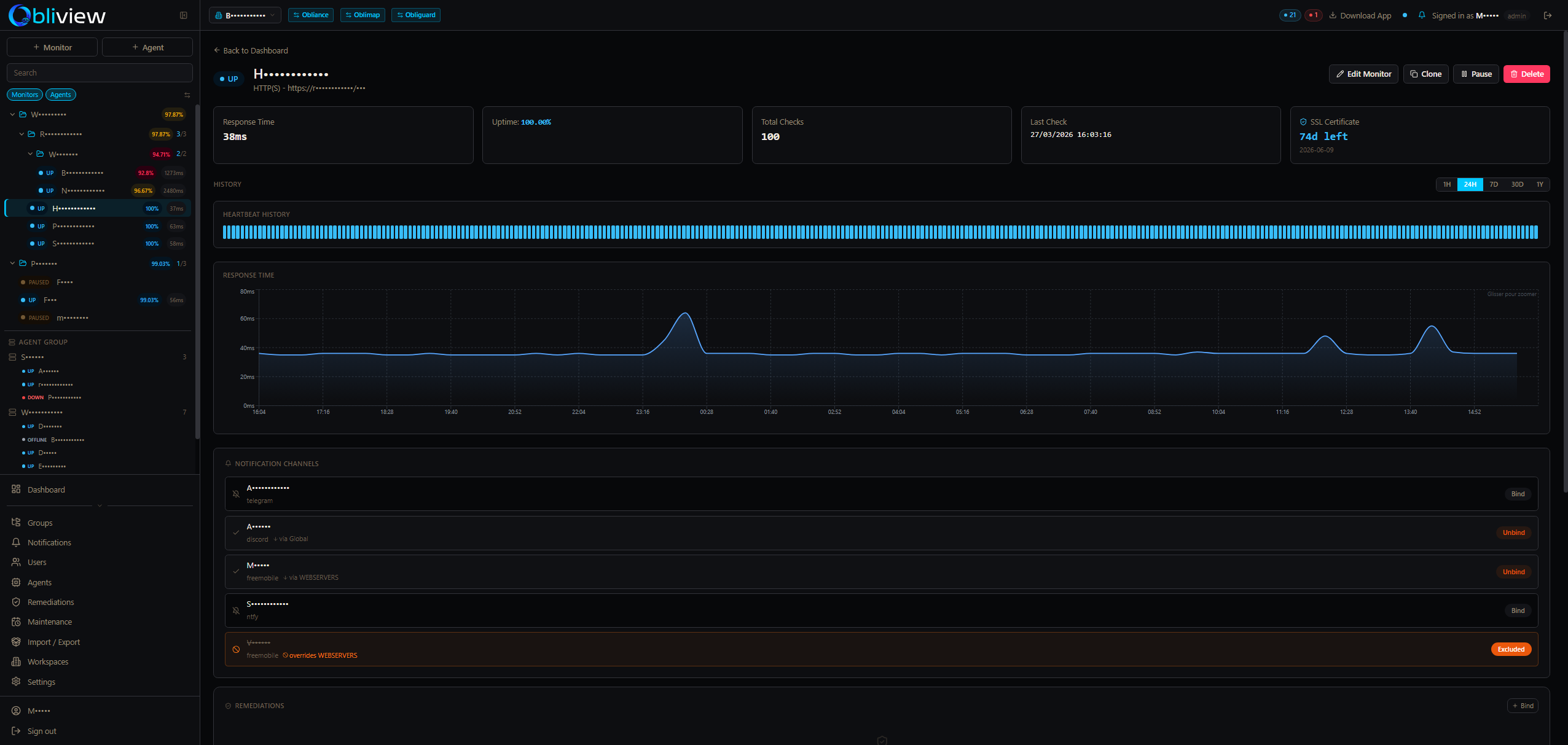Download the app via the download icon

[x=1331, y=15]
